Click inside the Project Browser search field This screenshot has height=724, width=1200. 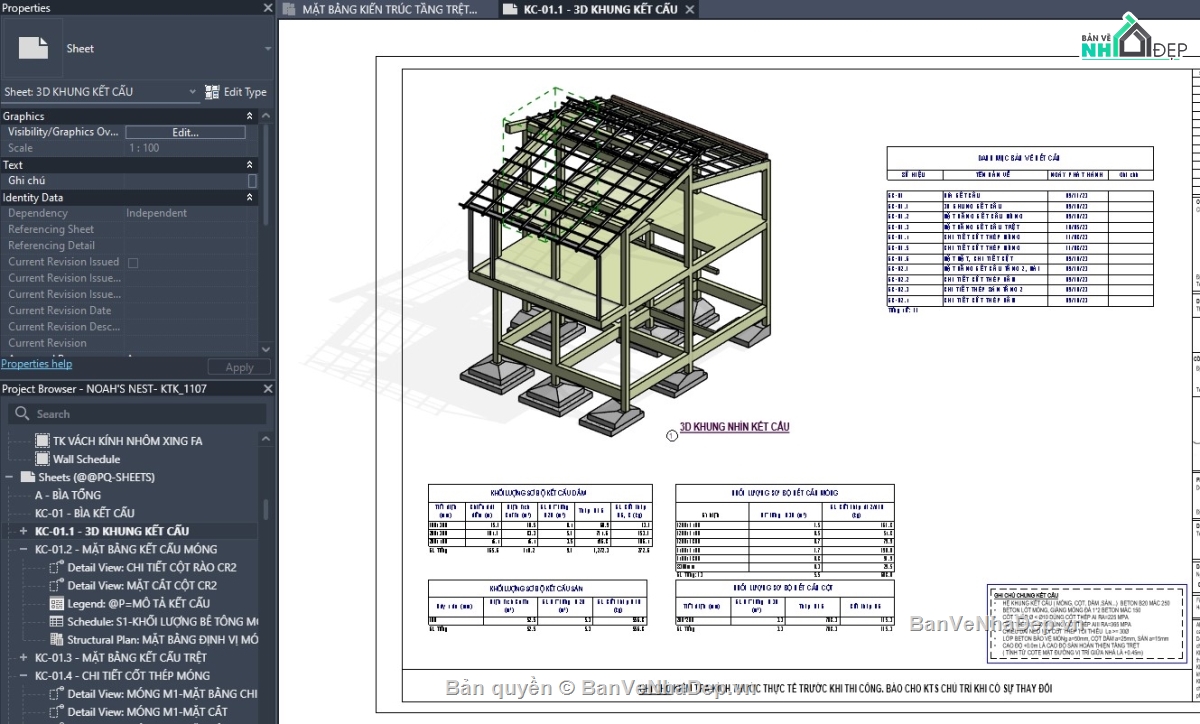(140, 413)
